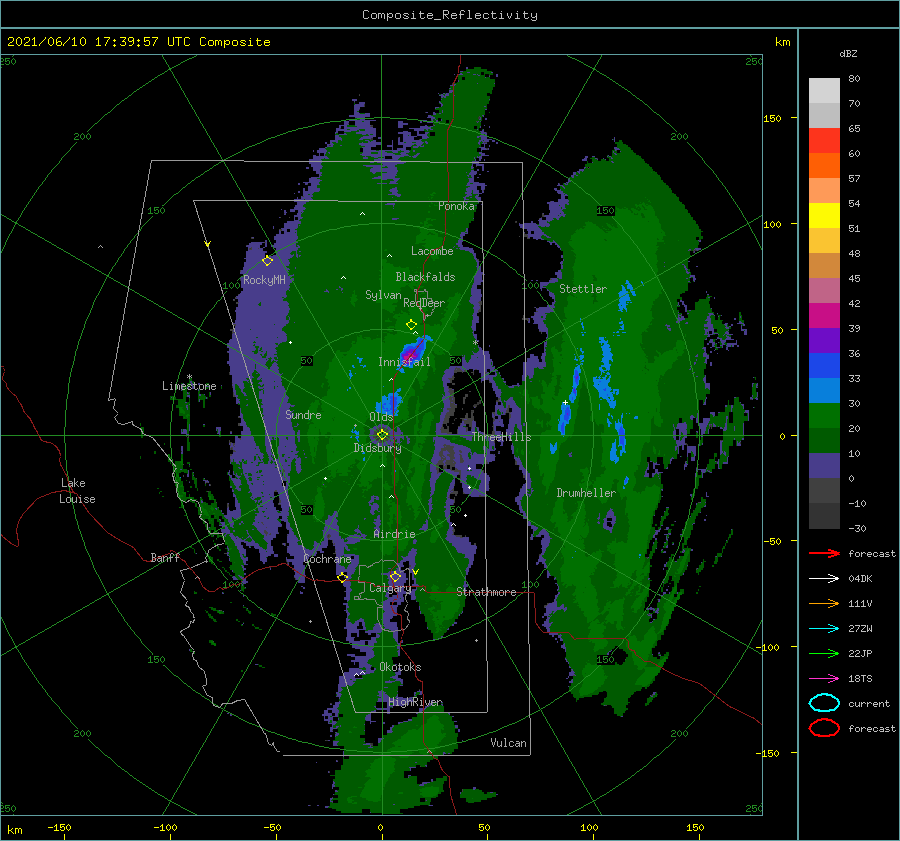The image size is (900, 841).
Task: Click the Blackfalds label
Action: click(425, 277)
